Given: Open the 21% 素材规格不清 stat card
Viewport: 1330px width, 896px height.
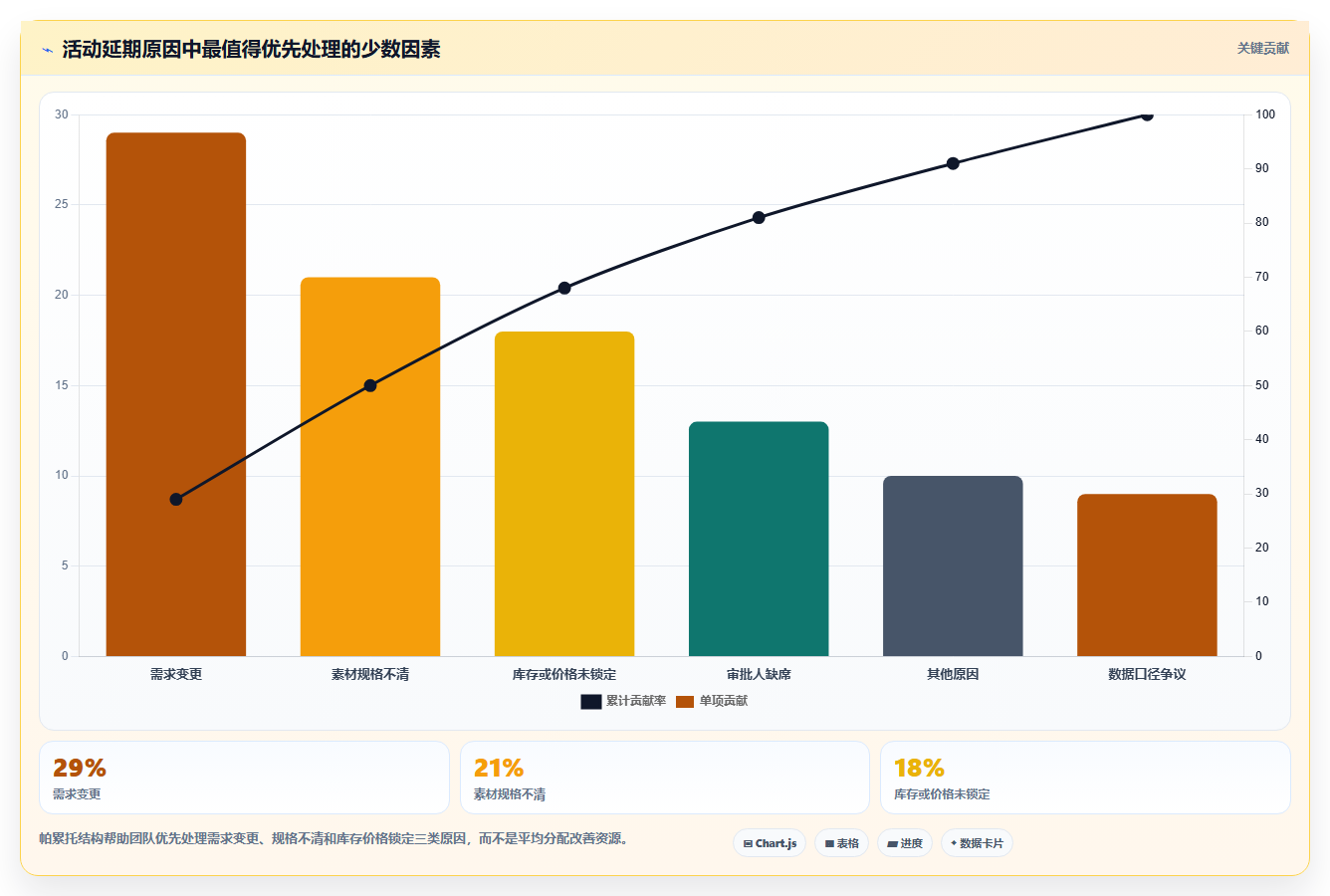Looking at the screenshot, I should click(x=665, y=778).
